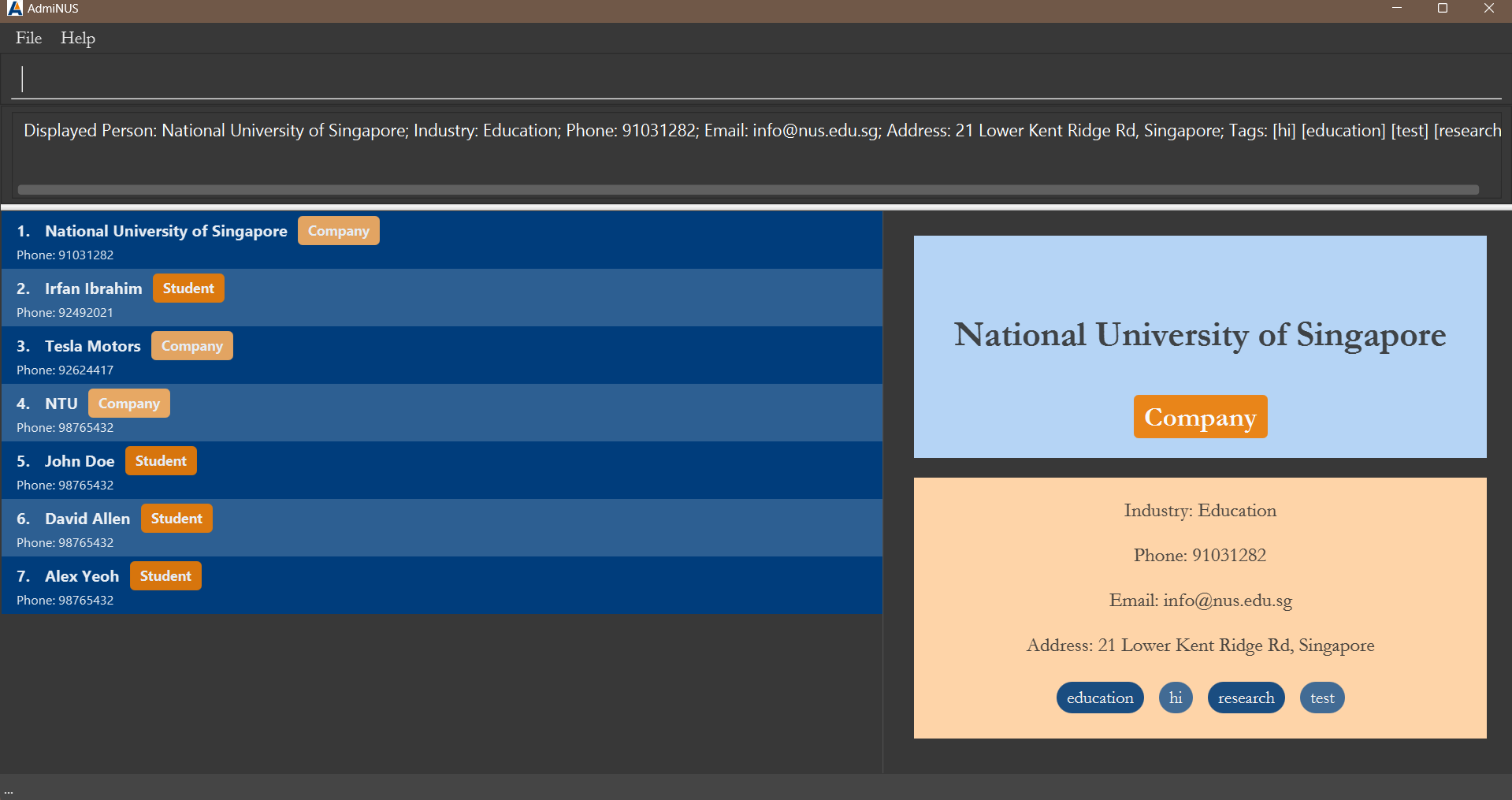Click the Address: 21 Lower Kent Ridge line
Screen dimensions: 1512x800
1200,646
